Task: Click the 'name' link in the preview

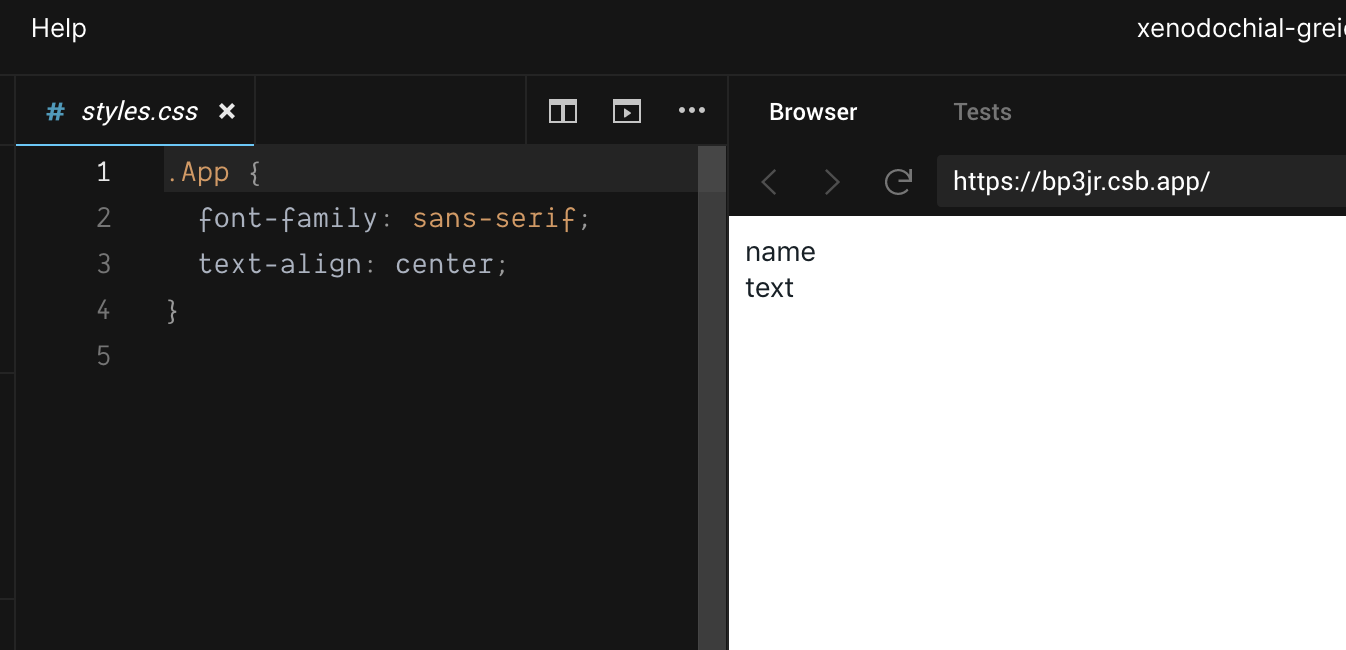Action: (x=779, y=252)
